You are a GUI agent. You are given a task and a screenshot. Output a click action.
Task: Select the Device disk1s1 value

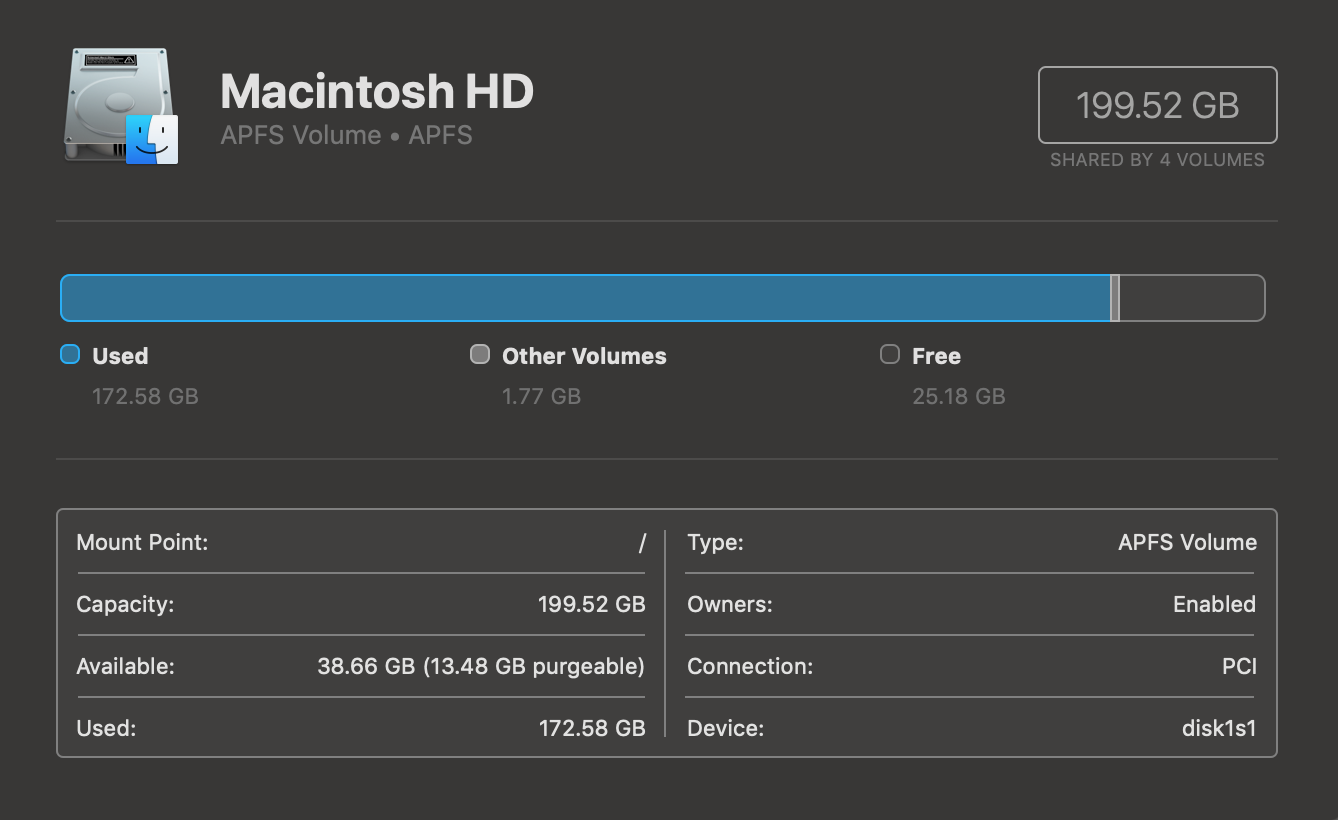(x=1218, y=728)
